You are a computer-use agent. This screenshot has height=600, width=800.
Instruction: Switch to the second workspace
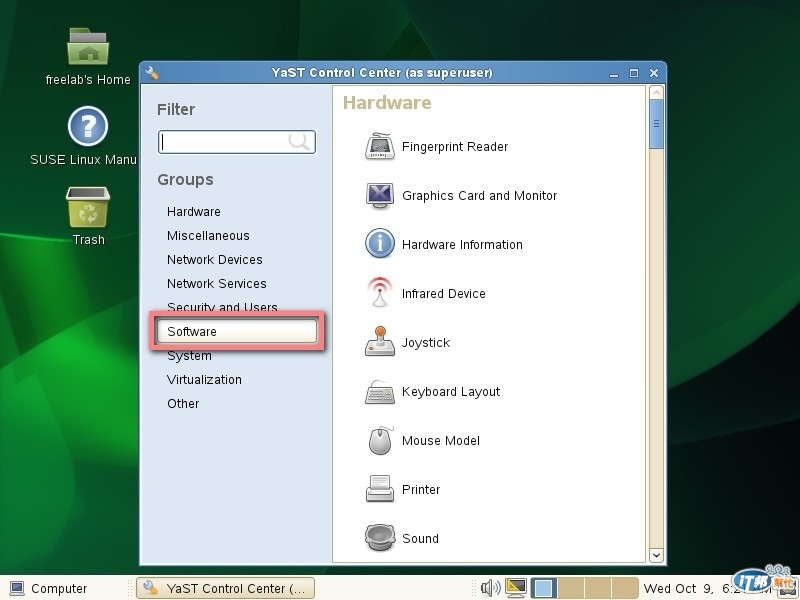(x=571, y=588)
